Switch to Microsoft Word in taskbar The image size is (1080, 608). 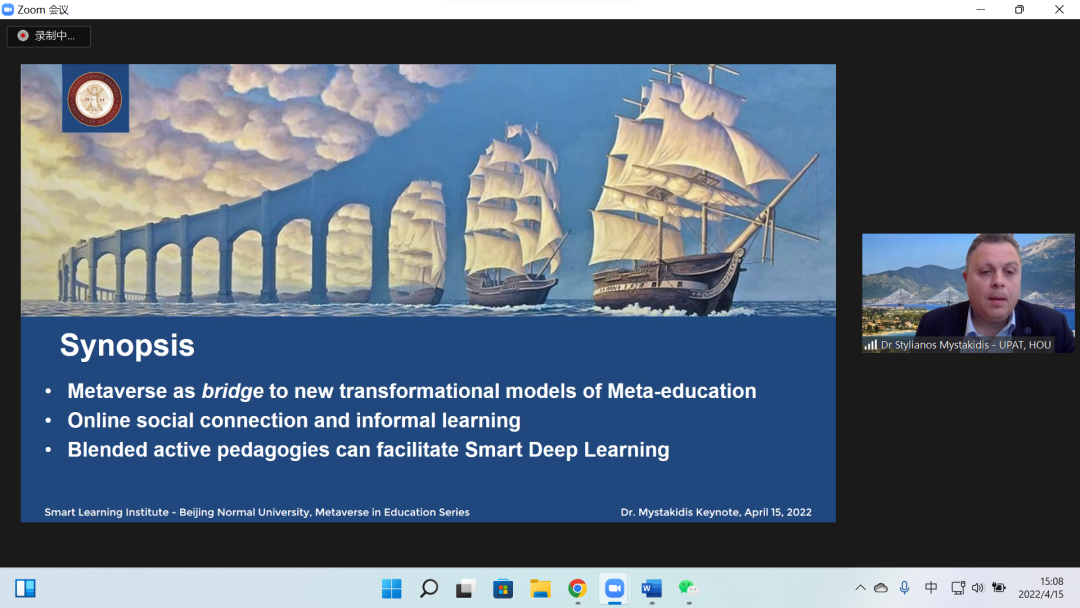pyautogui.click(x=651, y=588)
